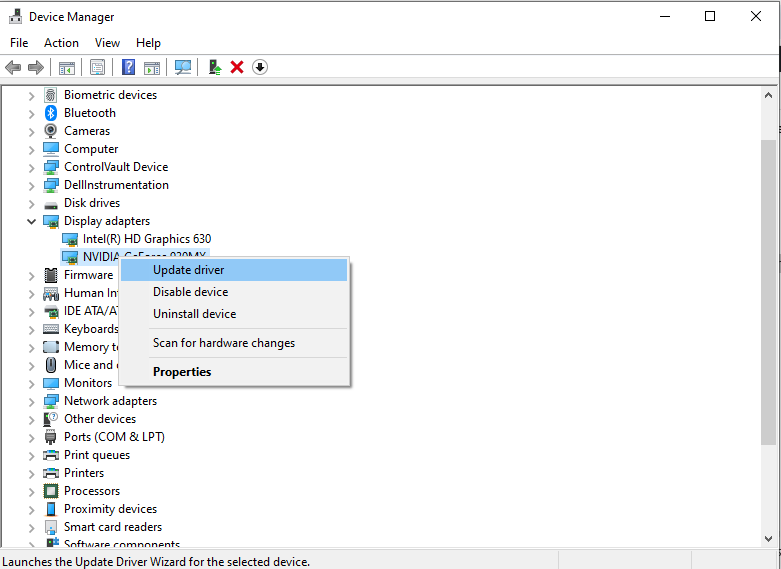Click the Smart card readers icon
Screen dimensions: 781x569
coord(51,527)
